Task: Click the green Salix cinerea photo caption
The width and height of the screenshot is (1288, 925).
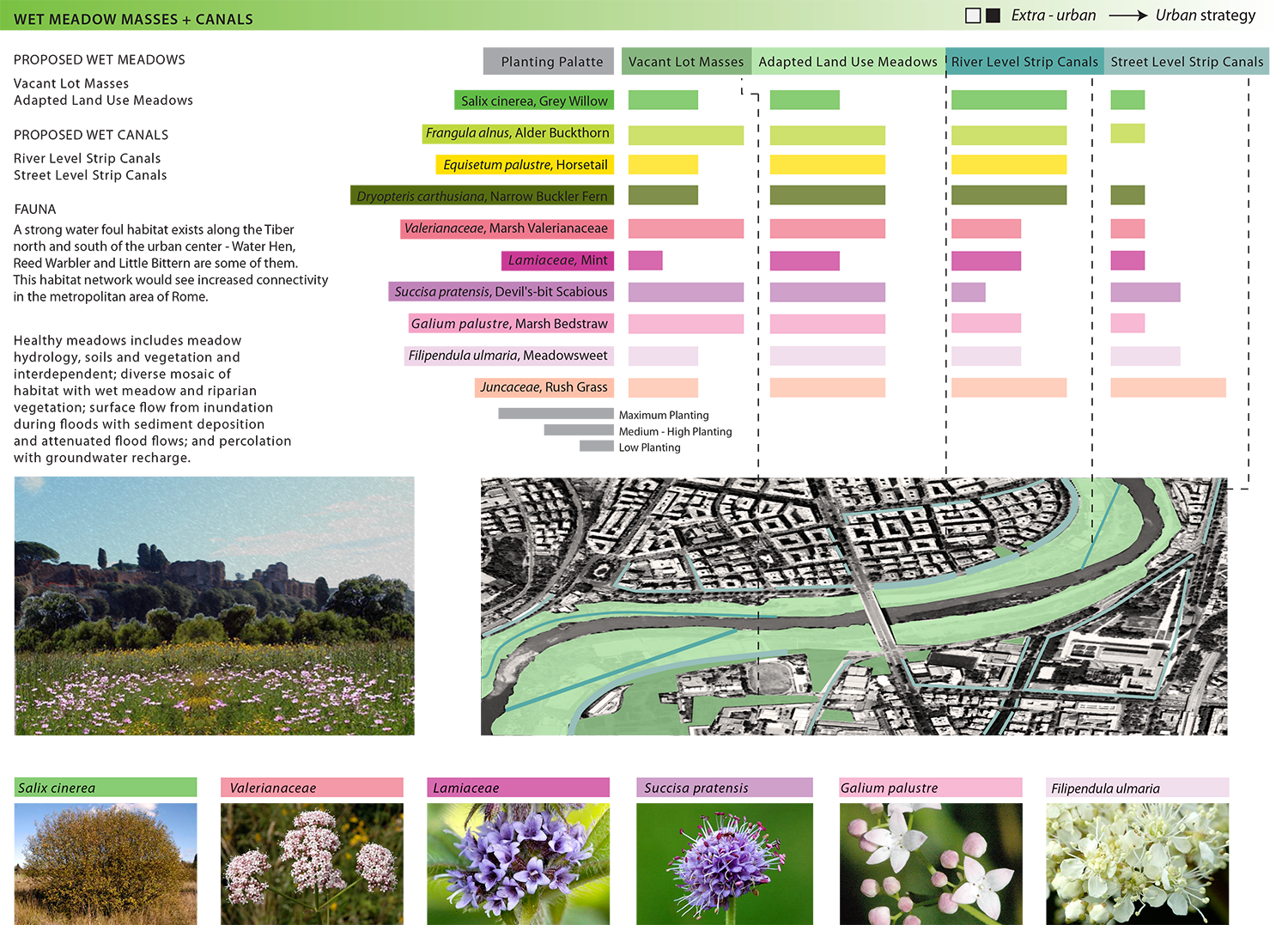Action: click(x=106, y=788)
